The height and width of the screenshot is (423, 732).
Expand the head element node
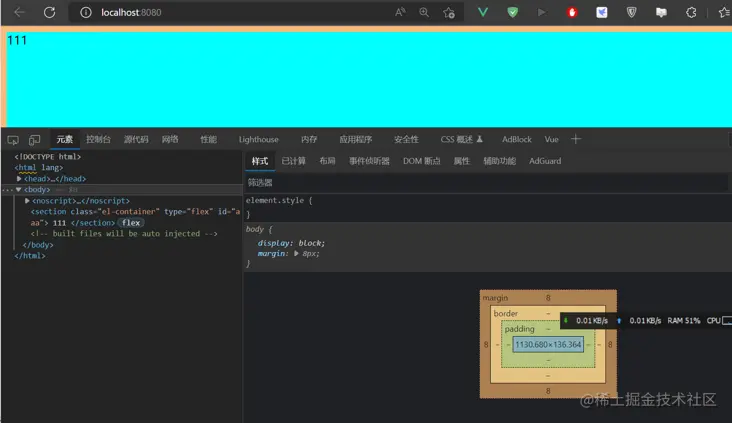pyautogui.click(x=19, y=178)
